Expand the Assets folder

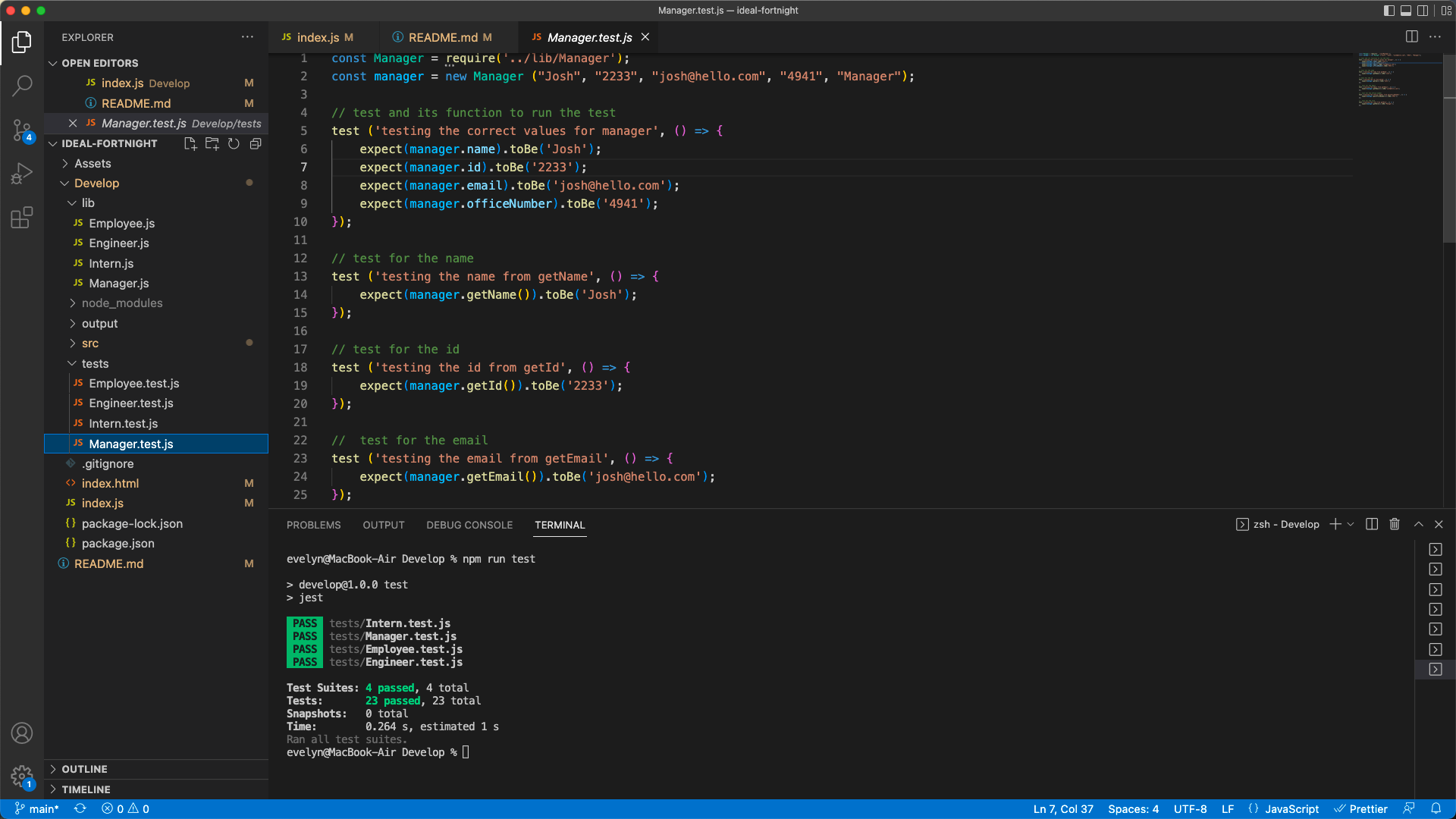point(93,163)
